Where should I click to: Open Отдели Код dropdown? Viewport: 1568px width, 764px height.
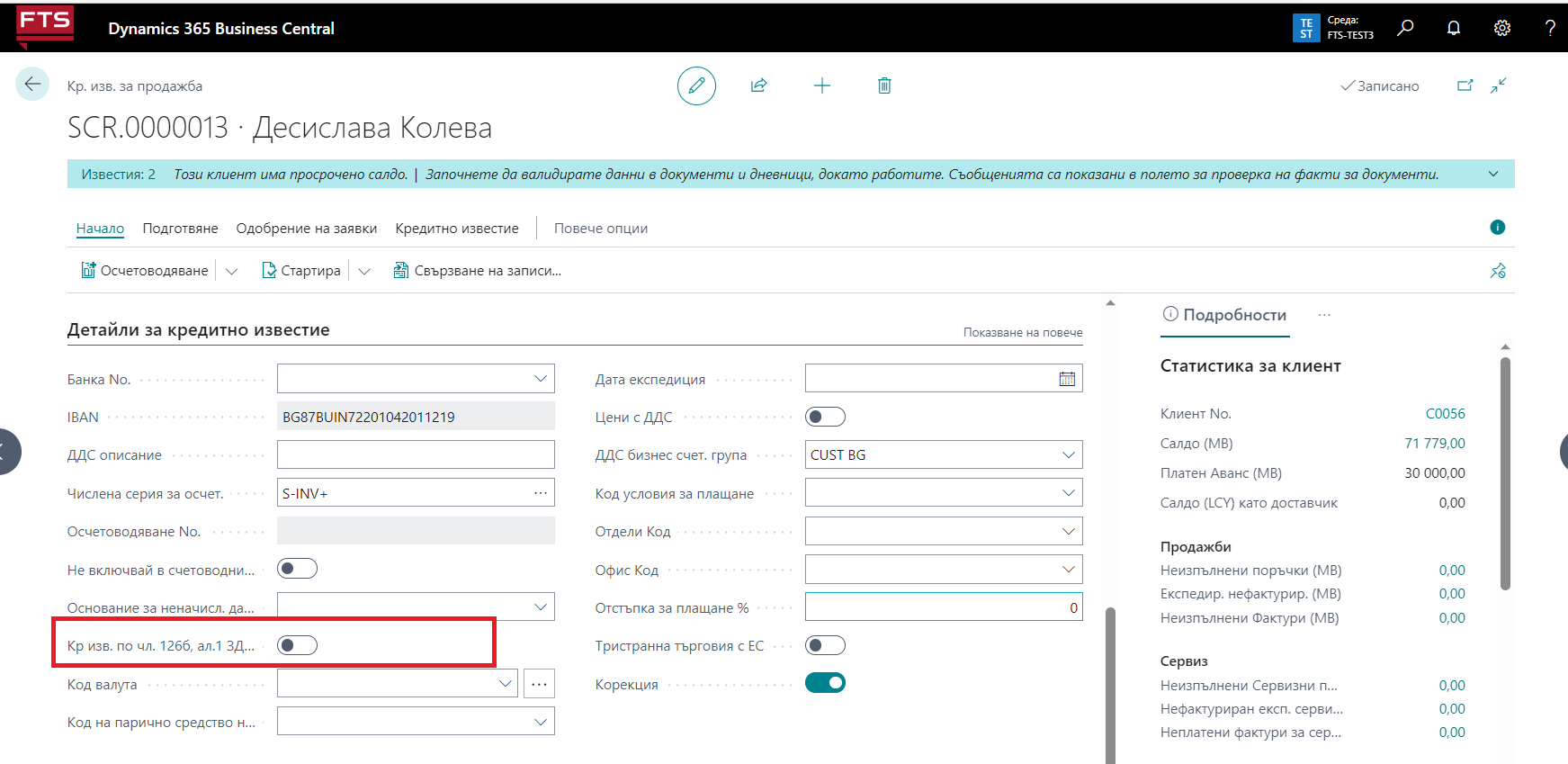coord(1069,531)
